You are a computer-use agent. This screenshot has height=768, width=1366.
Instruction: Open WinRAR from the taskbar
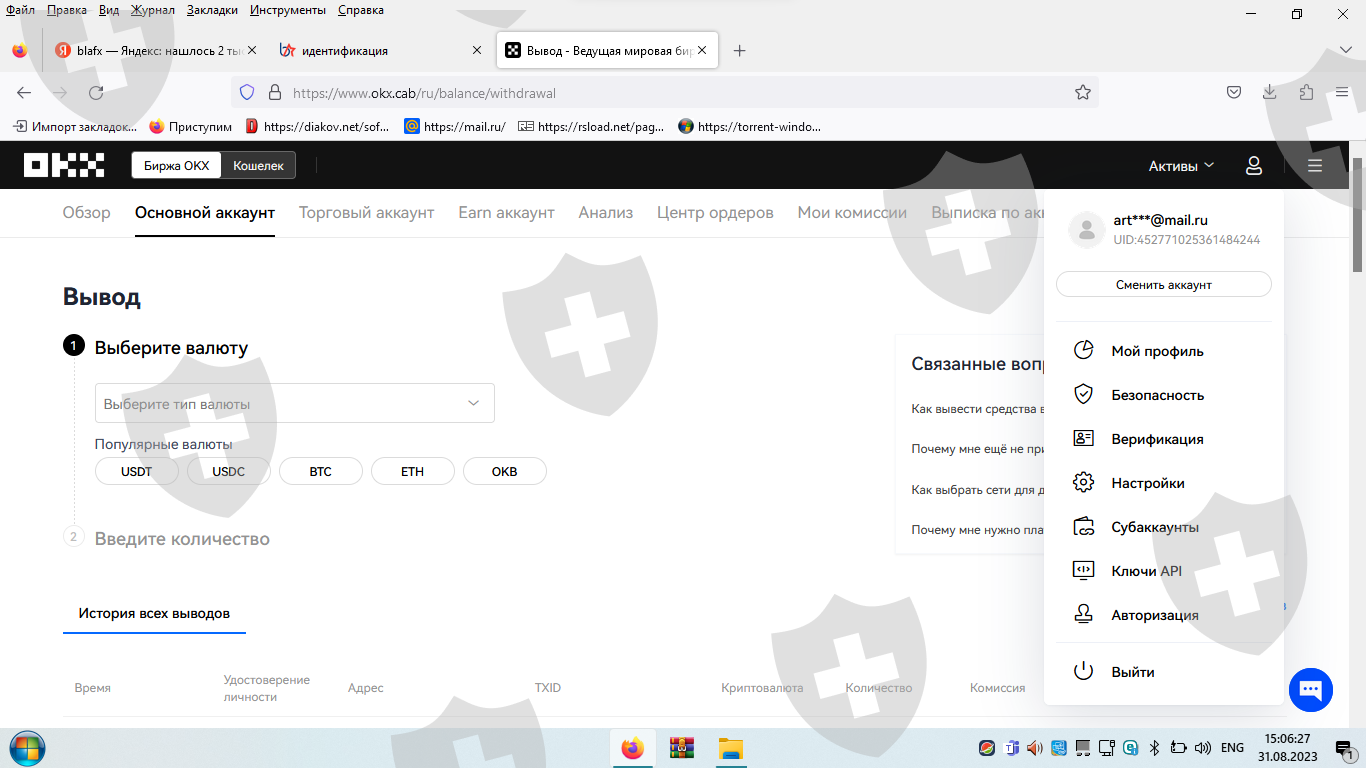click(682, 748)
